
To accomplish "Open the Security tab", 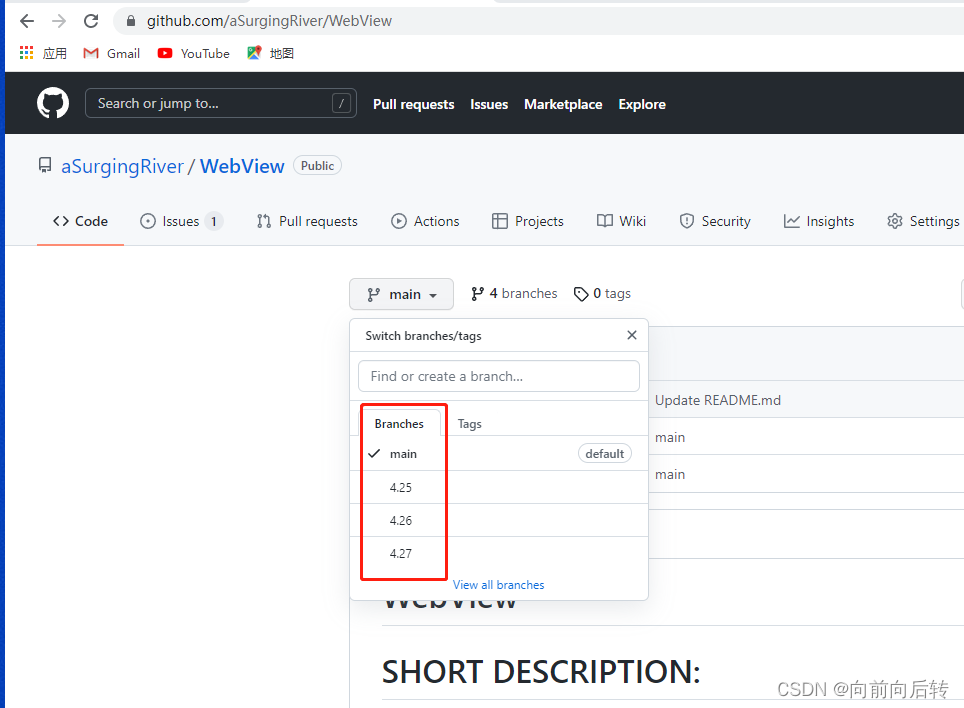I will pos(715,221).
